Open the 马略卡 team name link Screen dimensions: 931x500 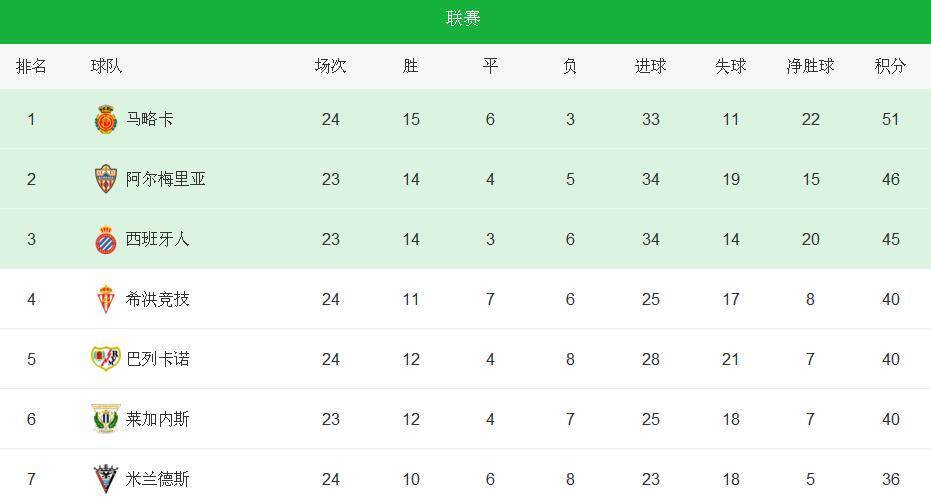tap(150, 119)
